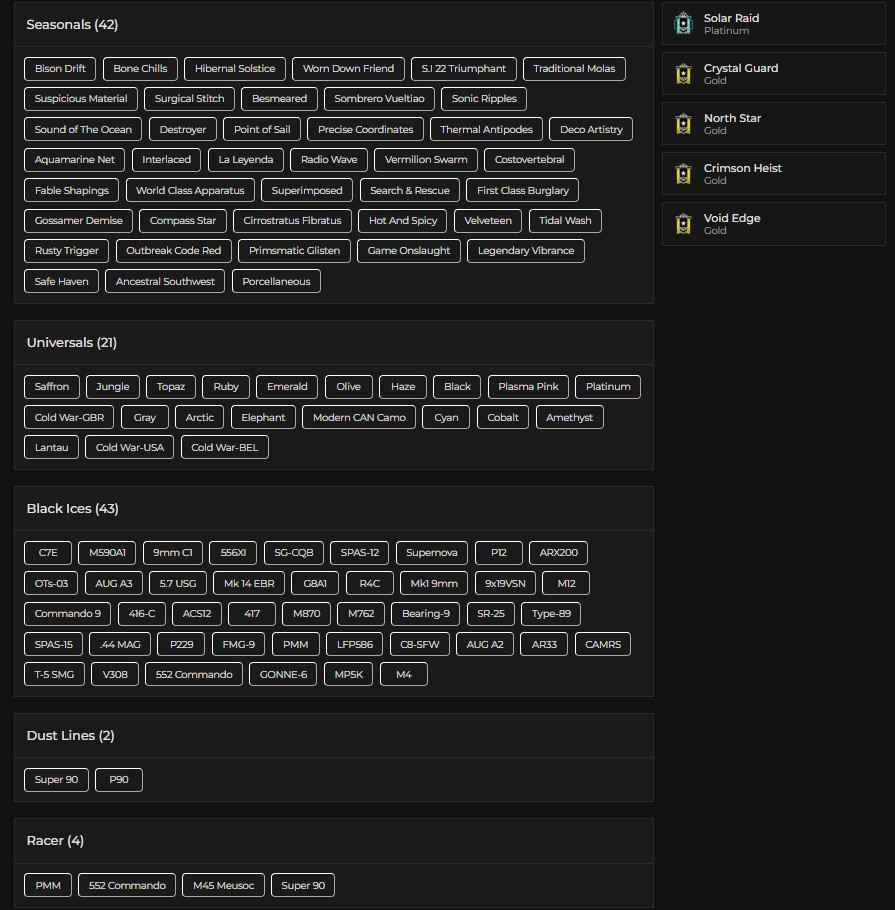
Task: Click the Solar Raid platinum charm icon
Action: [683, 23]
